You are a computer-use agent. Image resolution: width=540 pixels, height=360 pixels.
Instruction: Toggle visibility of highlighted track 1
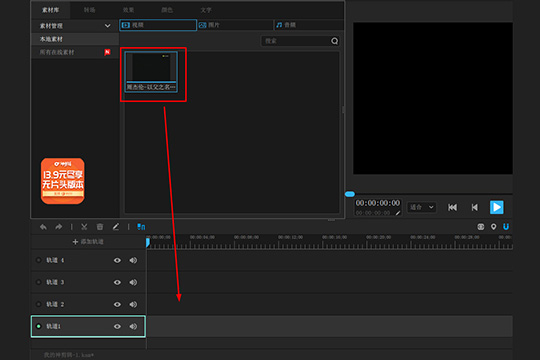tap(117, 327)
